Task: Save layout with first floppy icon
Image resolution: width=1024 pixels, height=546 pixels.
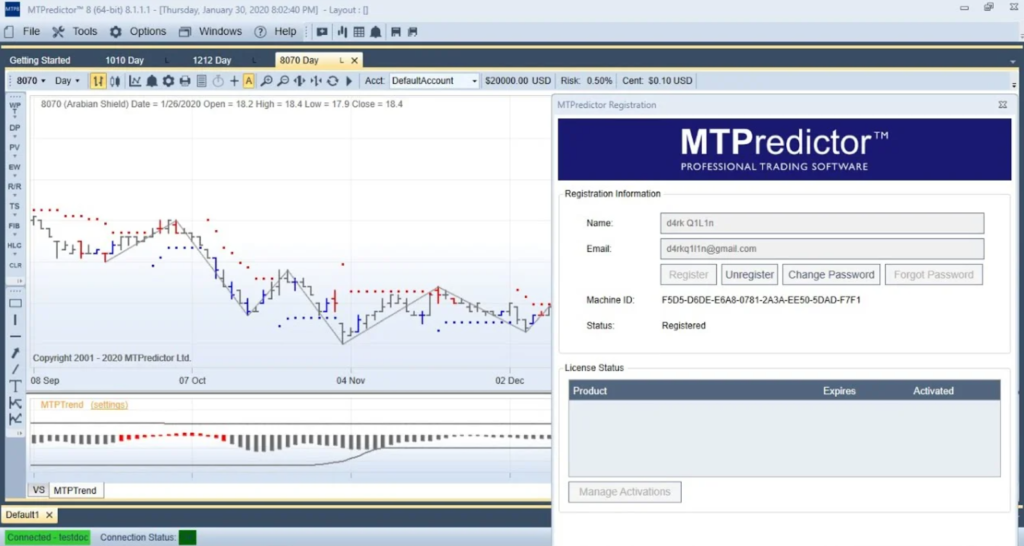Action: [396, 31]
